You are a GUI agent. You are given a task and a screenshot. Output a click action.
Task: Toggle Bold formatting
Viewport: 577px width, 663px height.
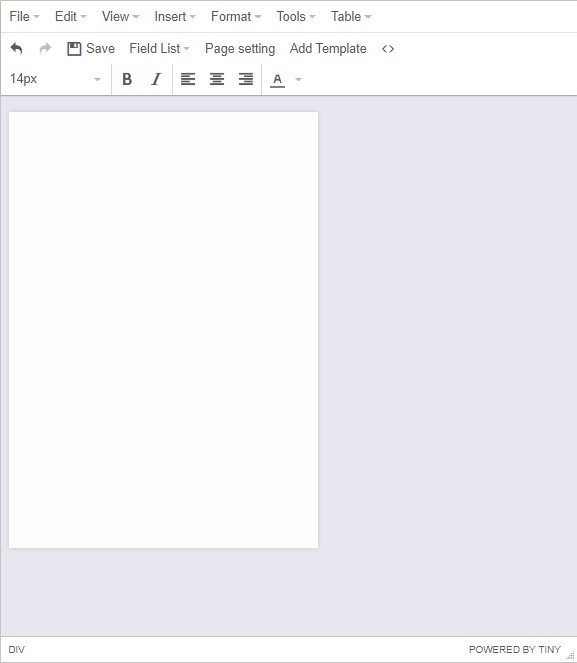coord(127,79)
